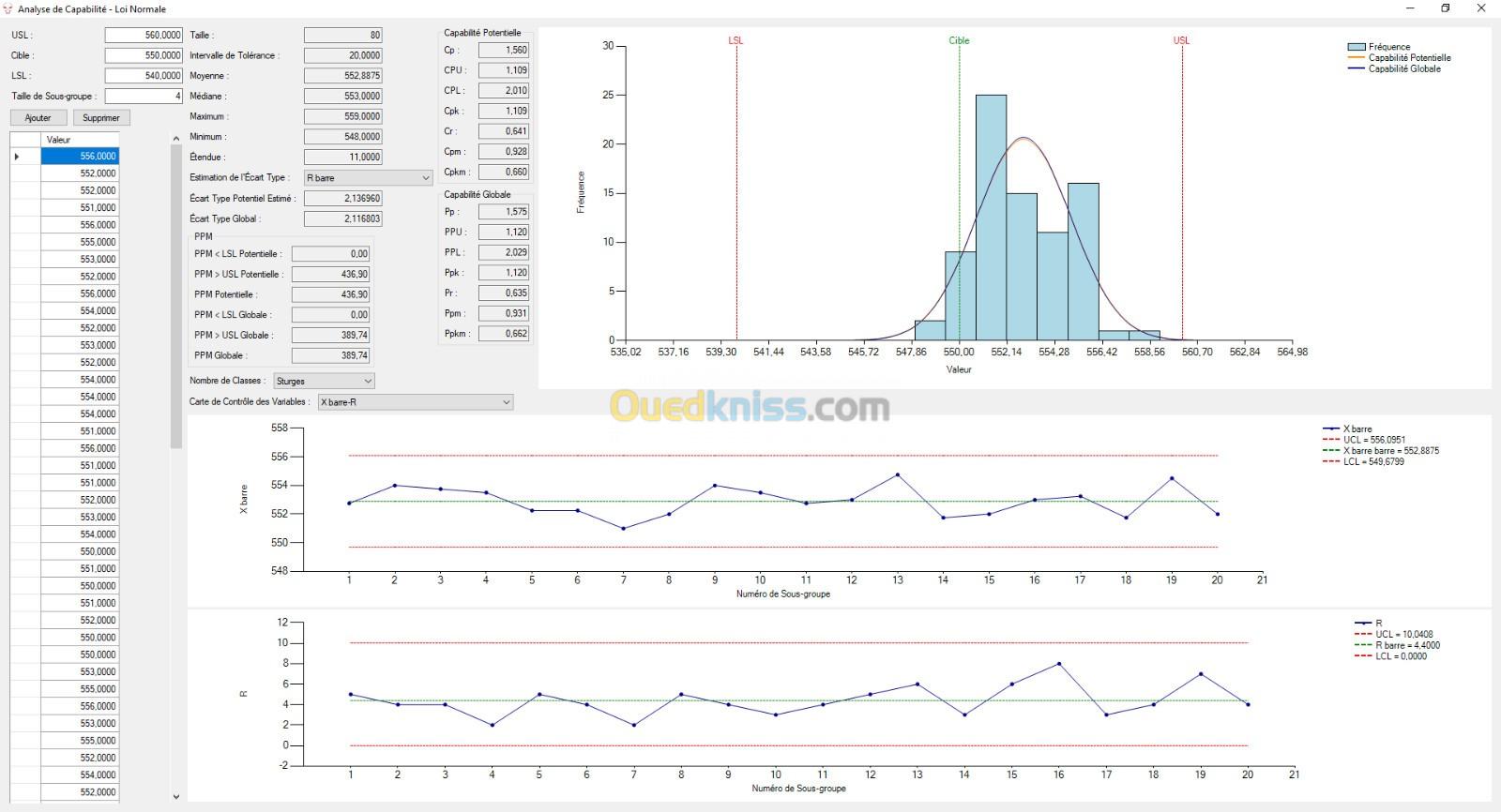Click PPM < LSL Potentielle value 0,00

click(330, 254)
